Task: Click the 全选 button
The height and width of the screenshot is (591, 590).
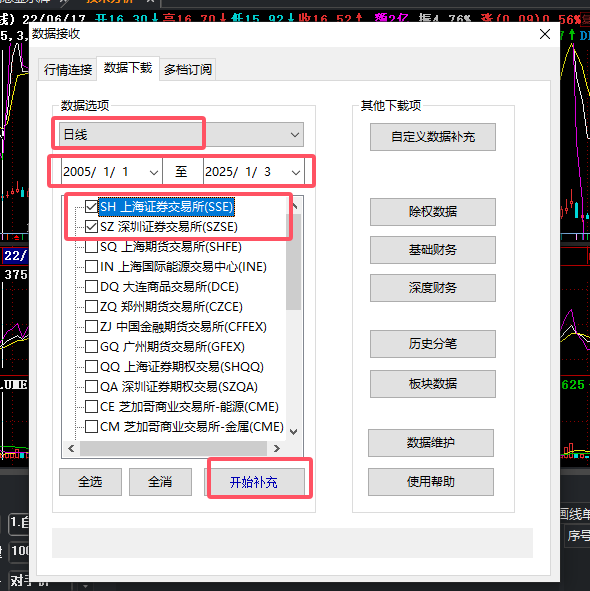Action: (90, 482)
